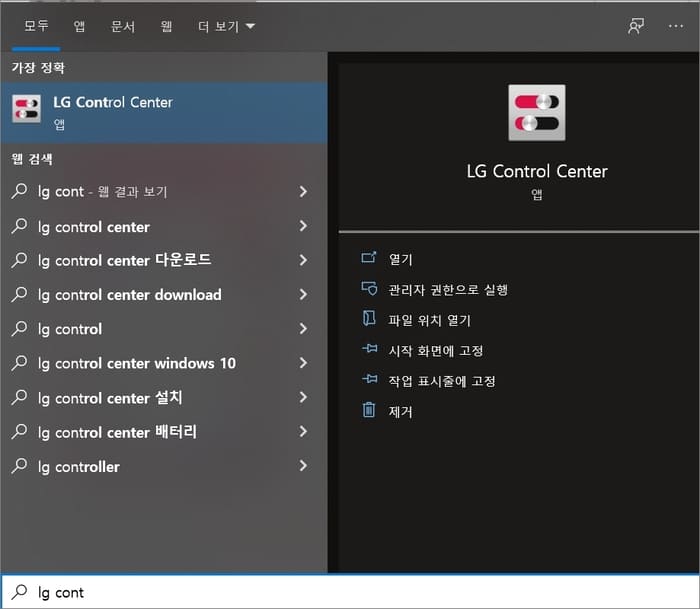This screenshot has height=609, width=700.
Task: Select 'lg control center 배터리' suggestion
Action: pyautogui.click(x=117, y=432)
